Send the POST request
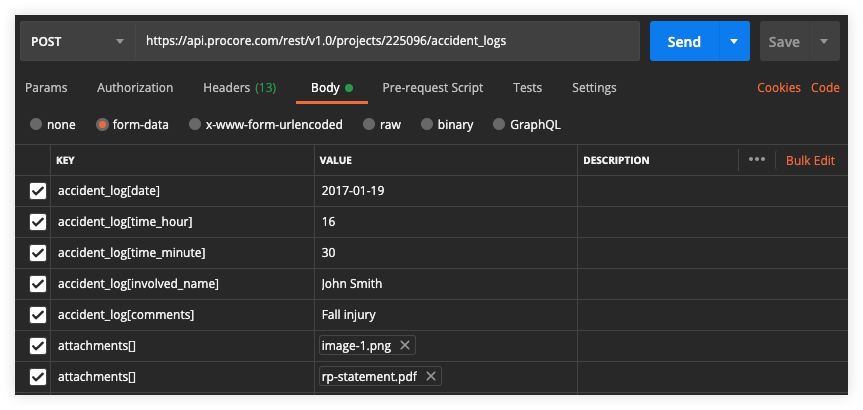This screenshot has width=863, height=410. [684, 41]
